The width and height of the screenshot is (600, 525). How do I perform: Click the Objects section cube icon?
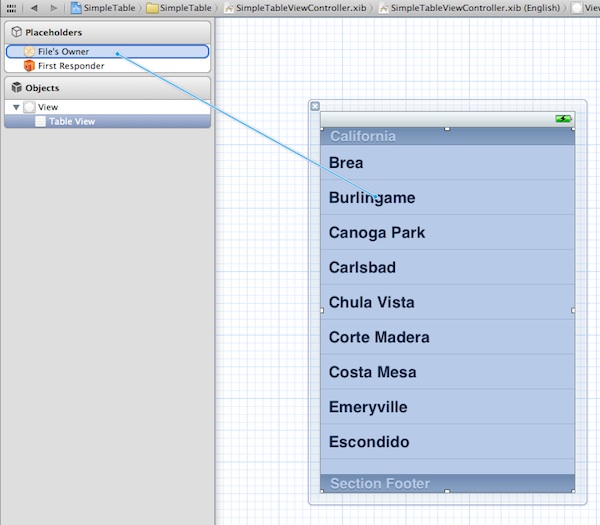[16, 88]
